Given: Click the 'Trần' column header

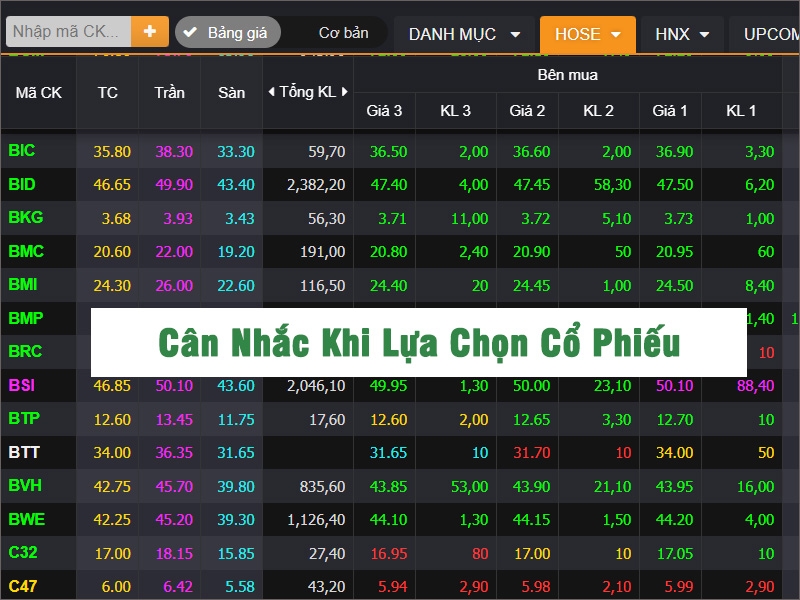Looking at the screenshot, I should pyautogui.click(x=169, y=93).
